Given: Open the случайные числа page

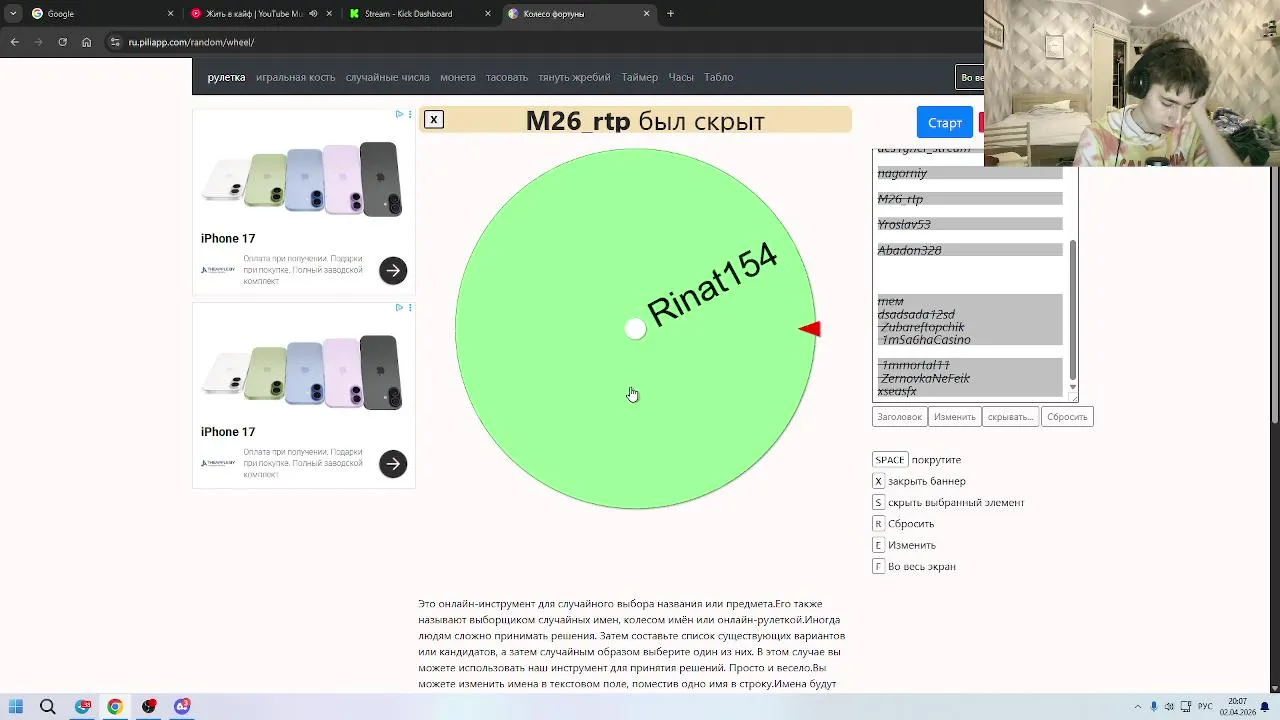Looking at the screenshot, I should pos(387,77).
